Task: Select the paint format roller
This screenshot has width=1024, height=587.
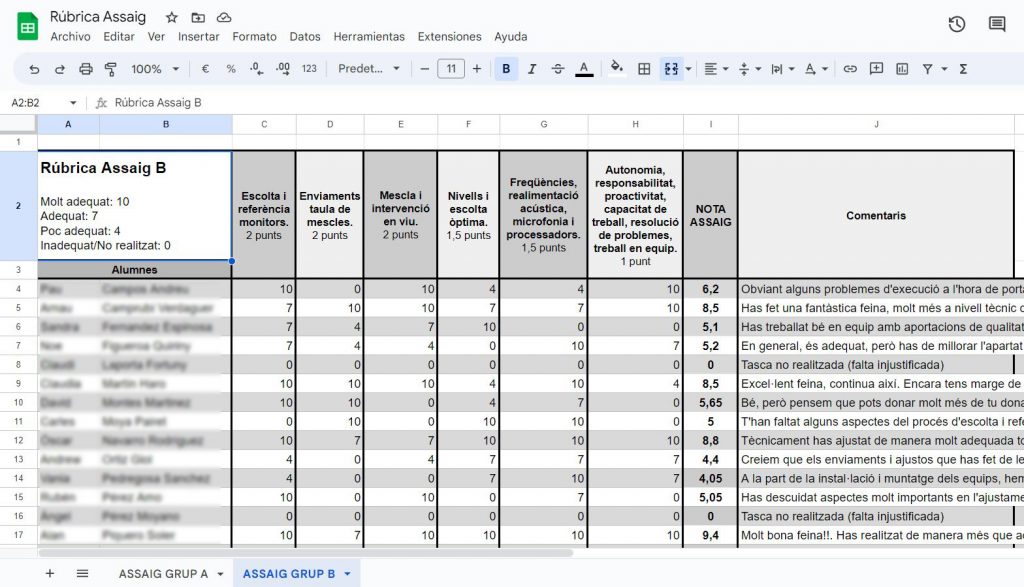Action: click(110, 69)
